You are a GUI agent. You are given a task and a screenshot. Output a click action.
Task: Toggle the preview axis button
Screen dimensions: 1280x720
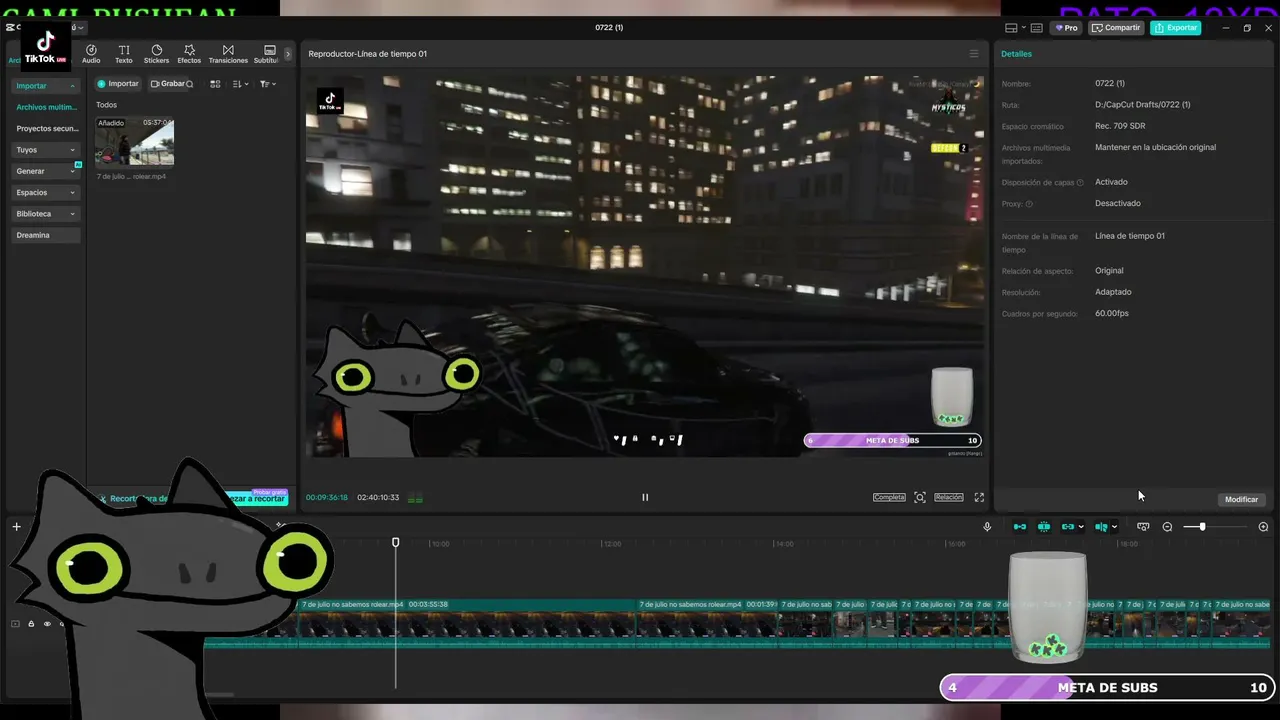[1101, 527]
